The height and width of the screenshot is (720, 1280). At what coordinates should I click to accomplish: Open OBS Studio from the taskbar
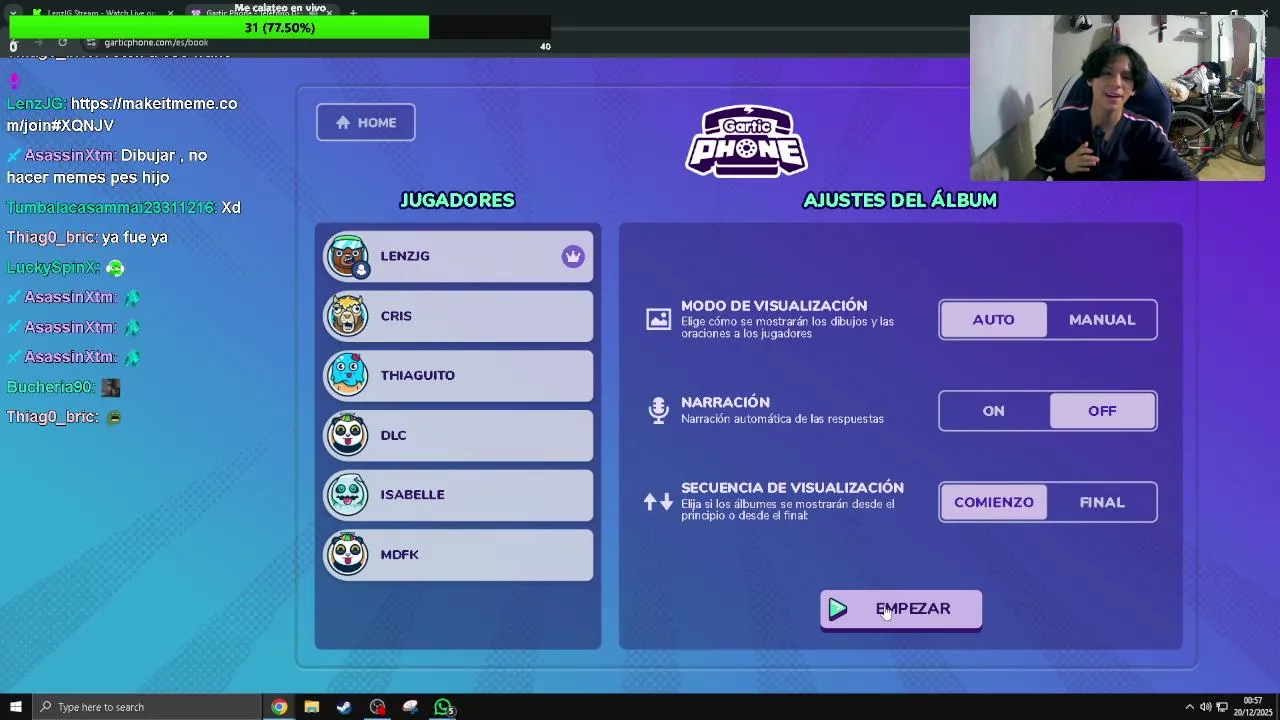377,707
